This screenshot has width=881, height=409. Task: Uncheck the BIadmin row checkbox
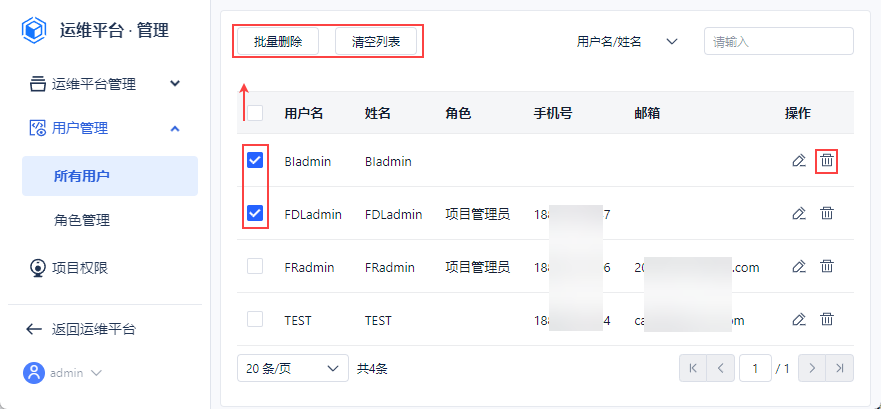click(255, 160)
